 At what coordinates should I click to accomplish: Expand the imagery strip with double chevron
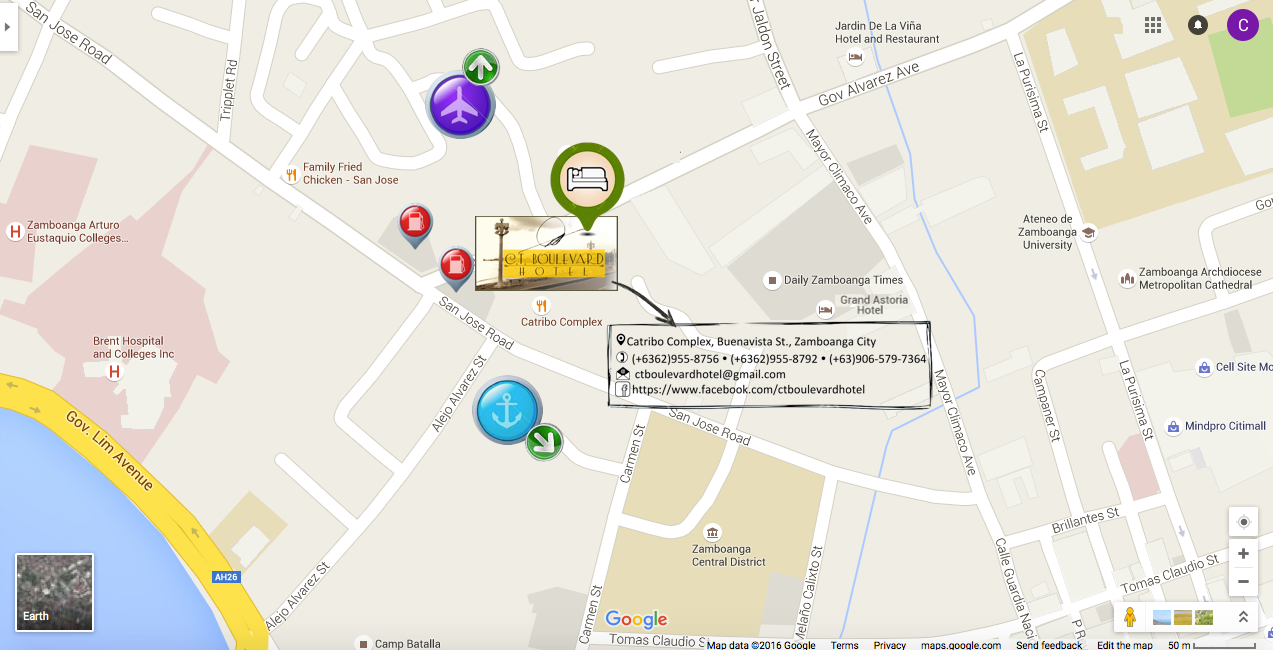click(x=1243, y=618)
